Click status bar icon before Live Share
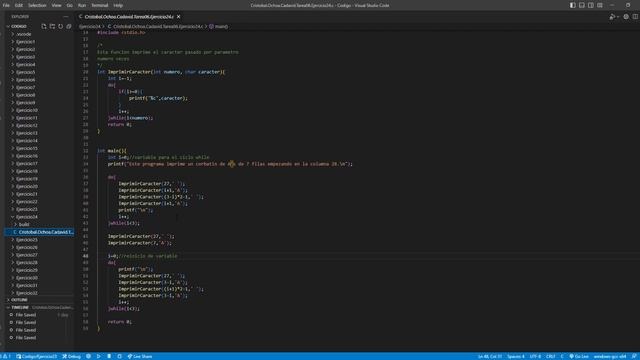 [x=119, y=356]
